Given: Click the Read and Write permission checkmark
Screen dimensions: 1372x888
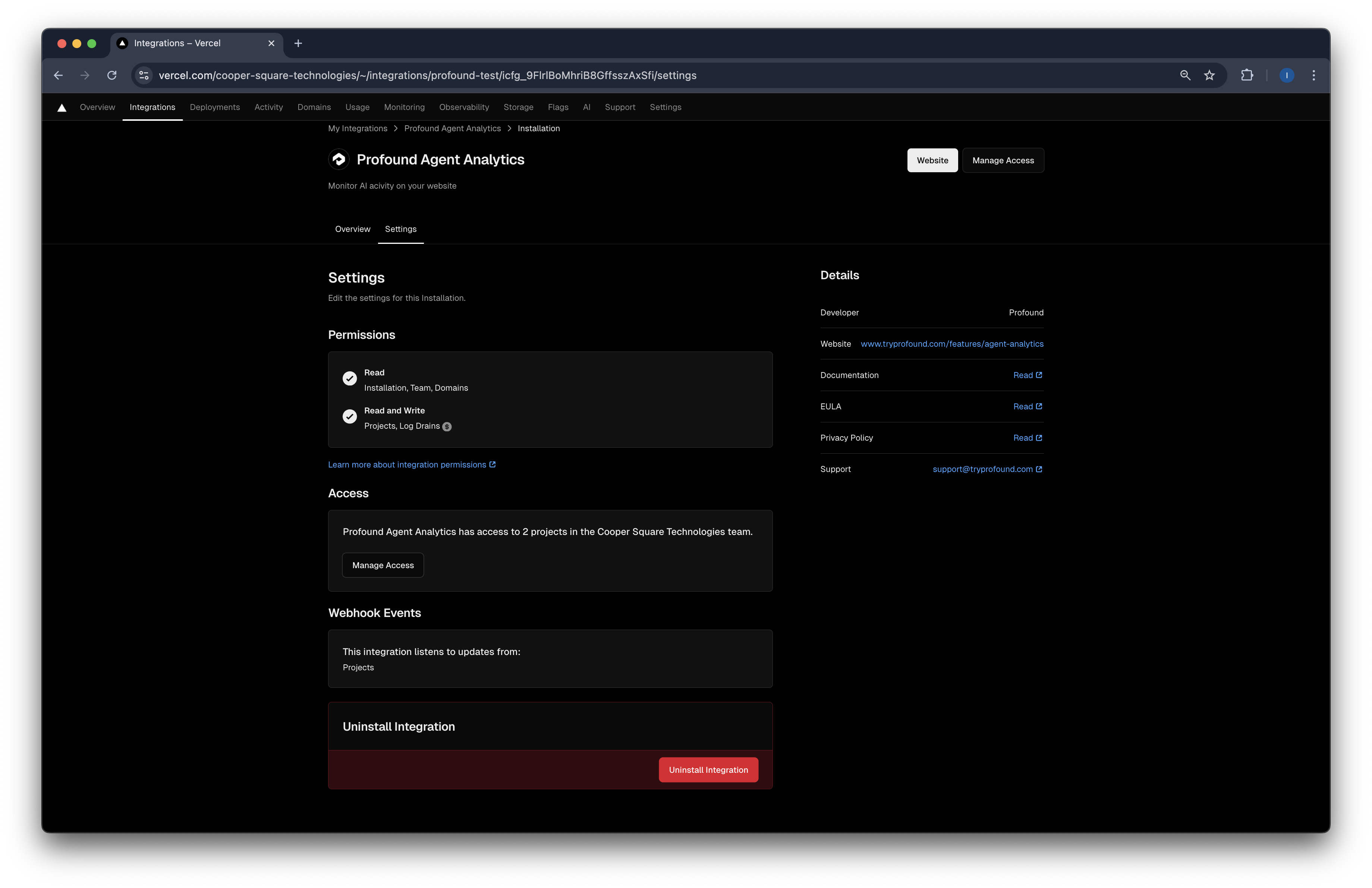Looking at the screenshot, I should coord(349,417).
